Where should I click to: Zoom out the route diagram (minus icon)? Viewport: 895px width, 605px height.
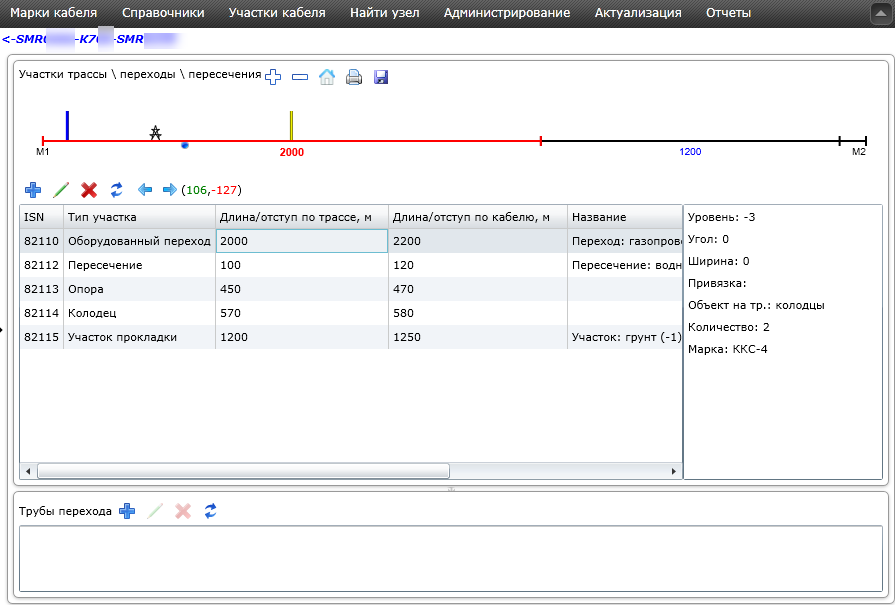pos(300,76)
